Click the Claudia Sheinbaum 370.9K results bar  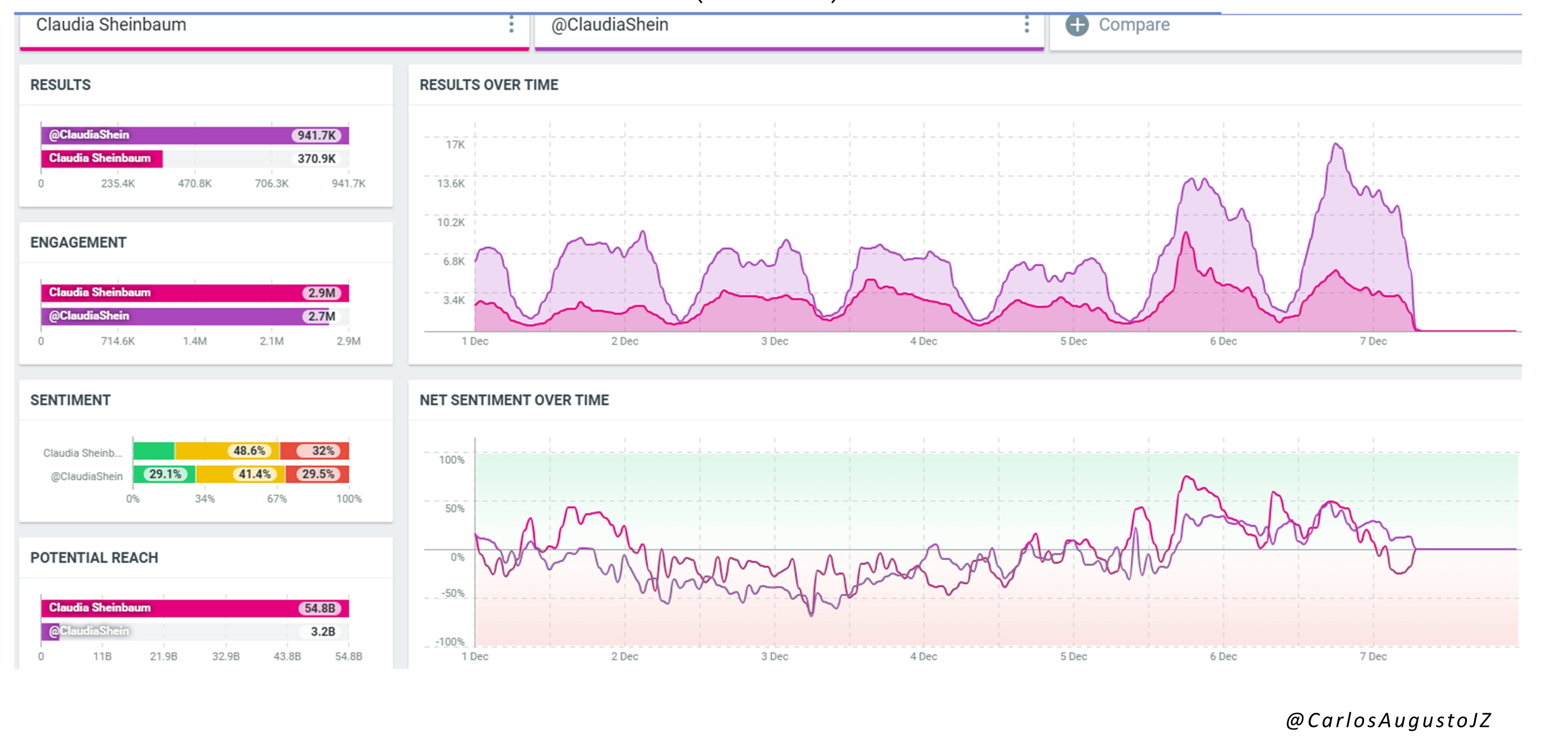(102, 158)
